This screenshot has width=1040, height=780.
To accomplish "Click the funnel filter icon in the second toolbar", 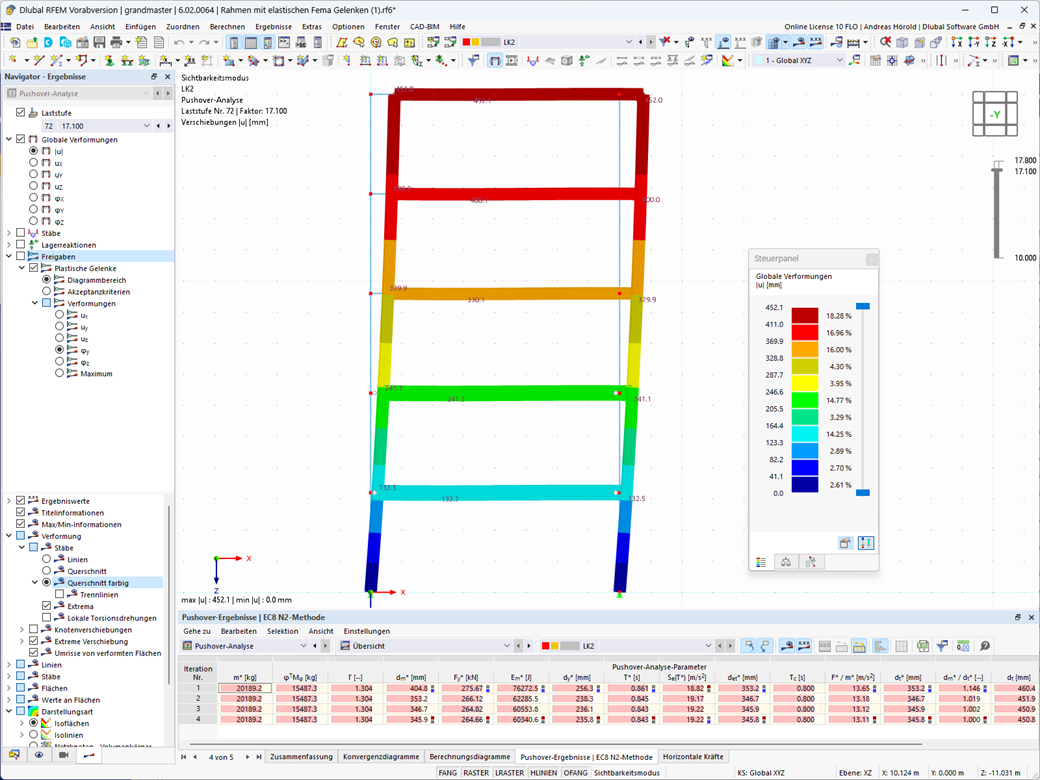I will tap(474, 60).
